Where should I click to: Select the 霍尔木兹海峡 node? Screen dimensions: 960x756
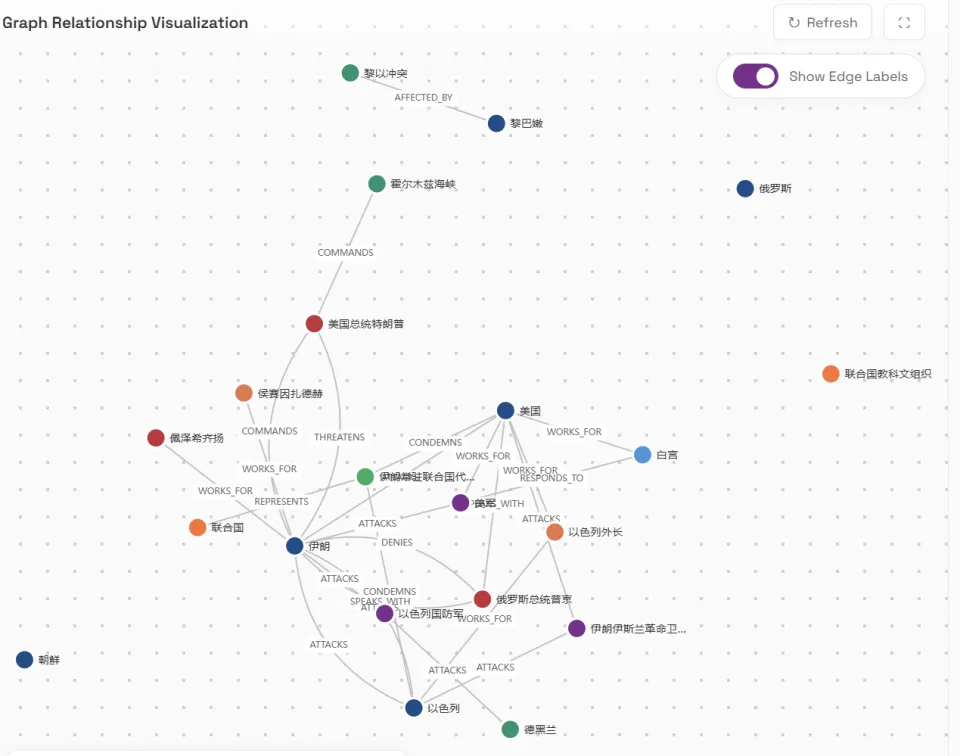[377, 184]
